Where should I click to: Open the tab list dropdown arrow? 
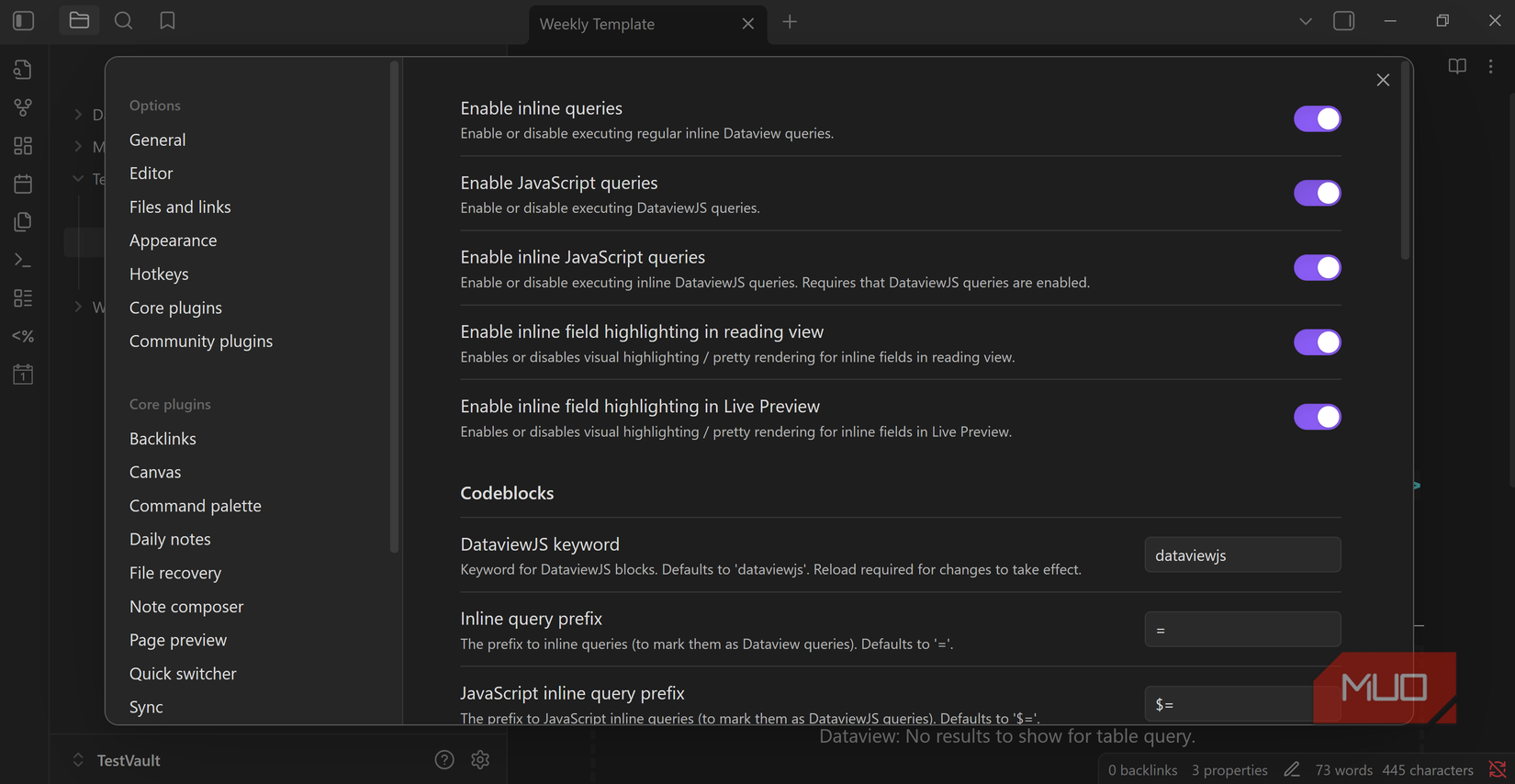[x=1305, y=22]
